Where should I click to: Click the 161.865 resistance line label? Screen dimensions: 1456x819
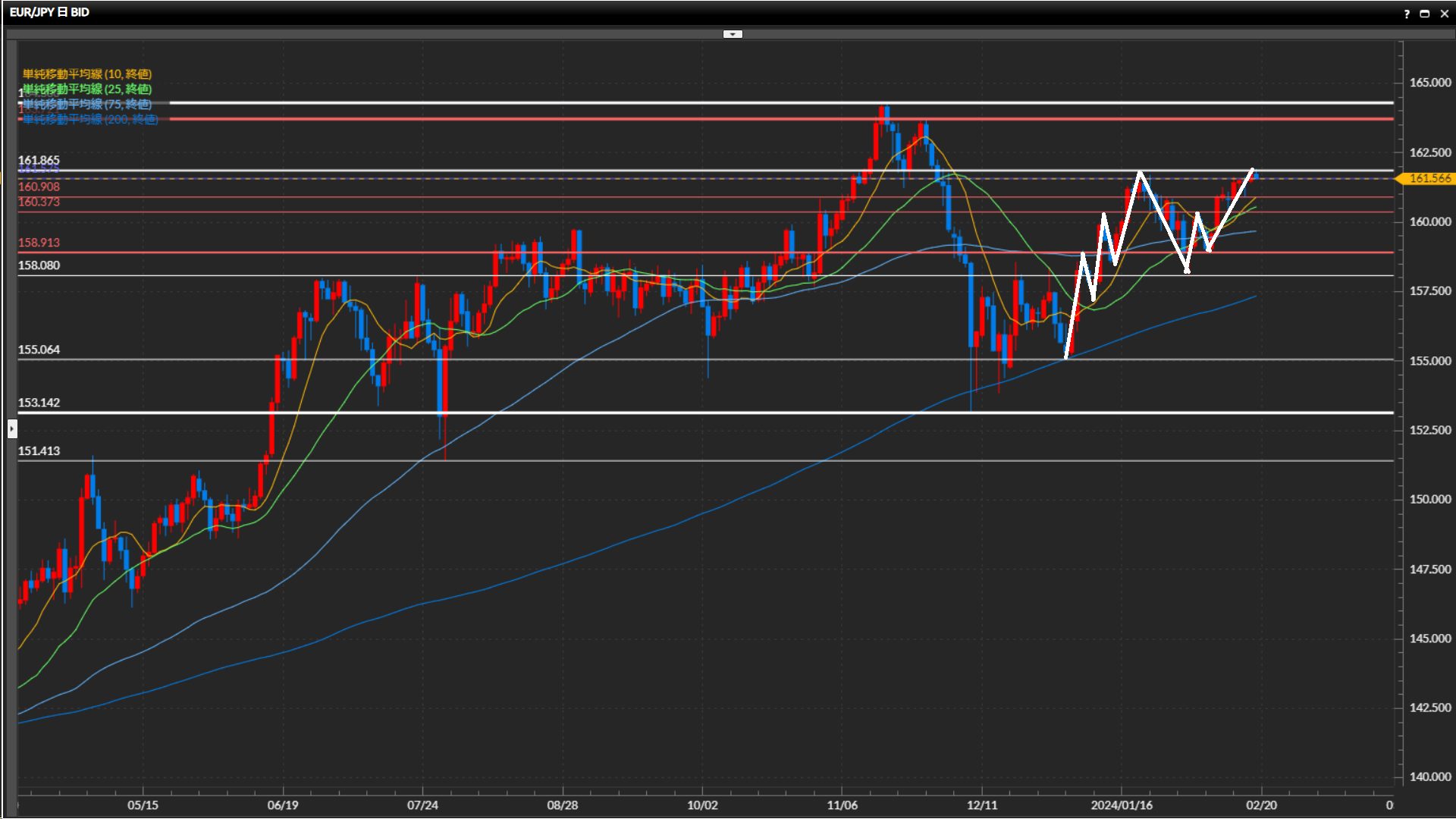tap(39, 160)
